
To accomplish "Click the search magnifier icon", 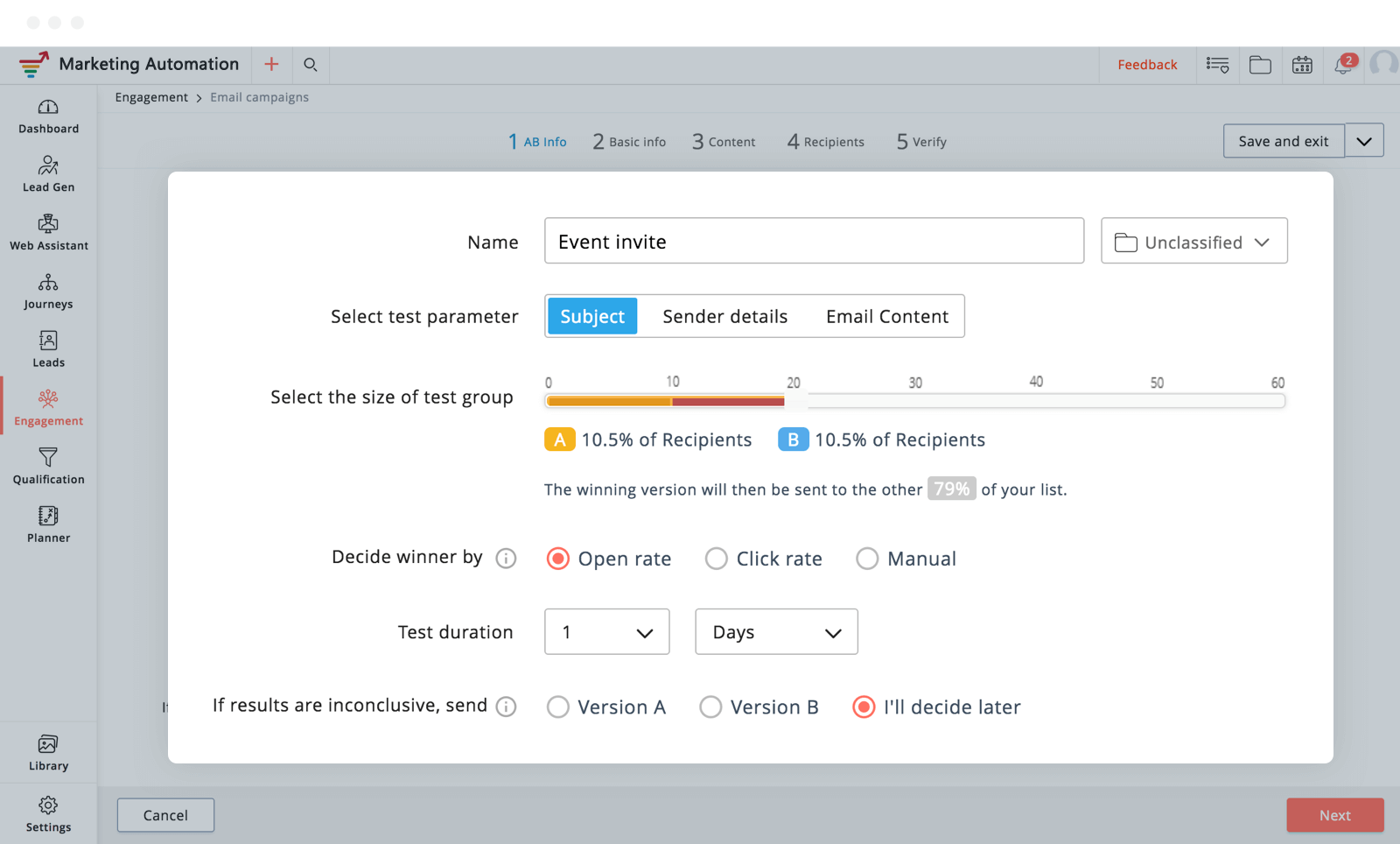I will (311, 65).
